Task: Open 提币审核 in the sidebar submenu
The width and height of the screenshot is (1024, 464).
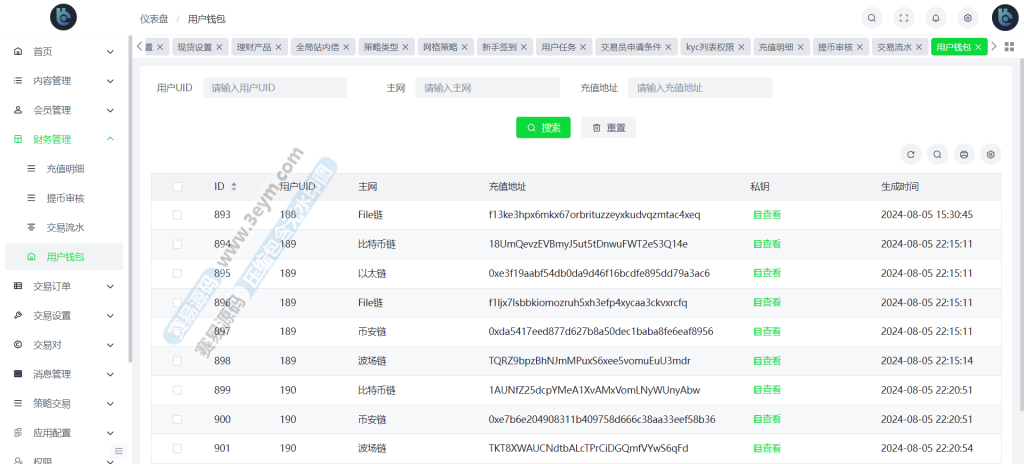Action: pos(65,198)
